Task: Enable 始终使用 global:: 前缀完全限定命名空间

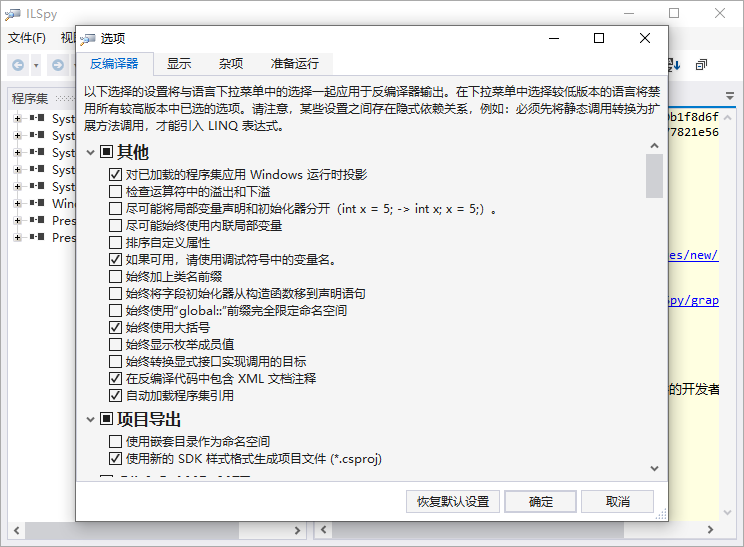Action: (115, 311)
